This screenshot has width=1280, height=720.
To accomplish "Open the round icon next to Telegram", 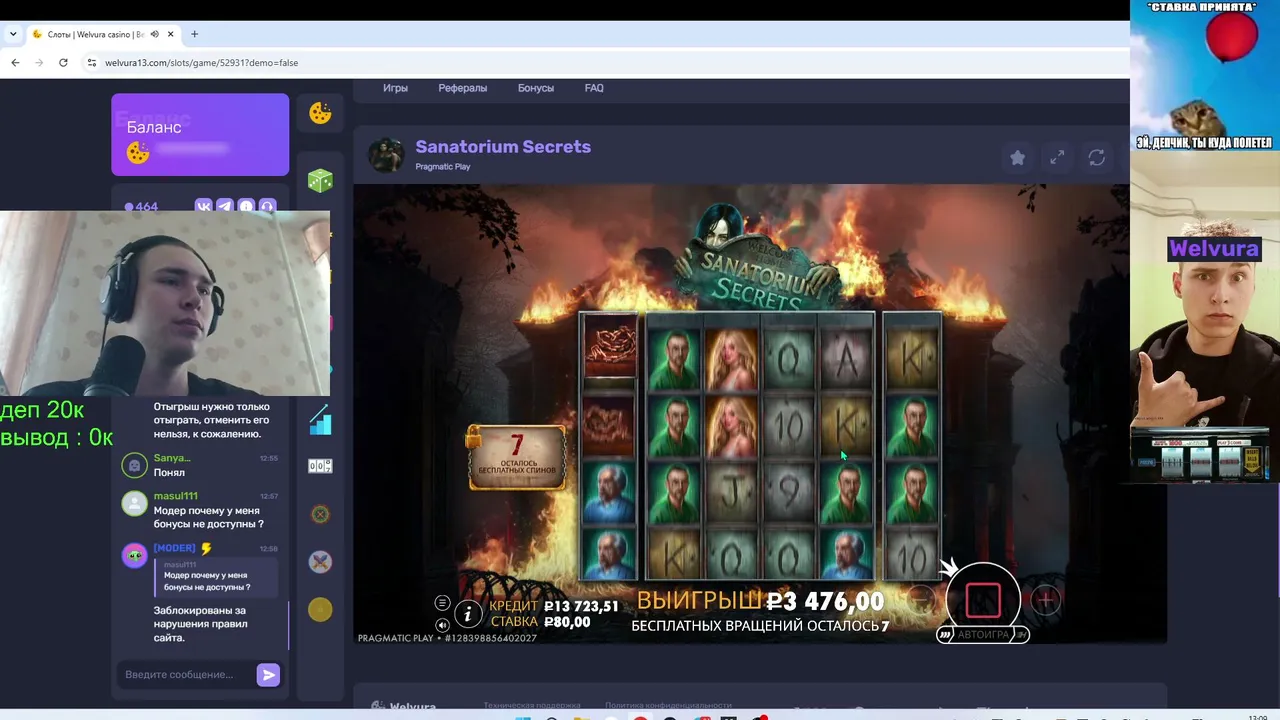I will pyautogui.click(x=246, y=206).
